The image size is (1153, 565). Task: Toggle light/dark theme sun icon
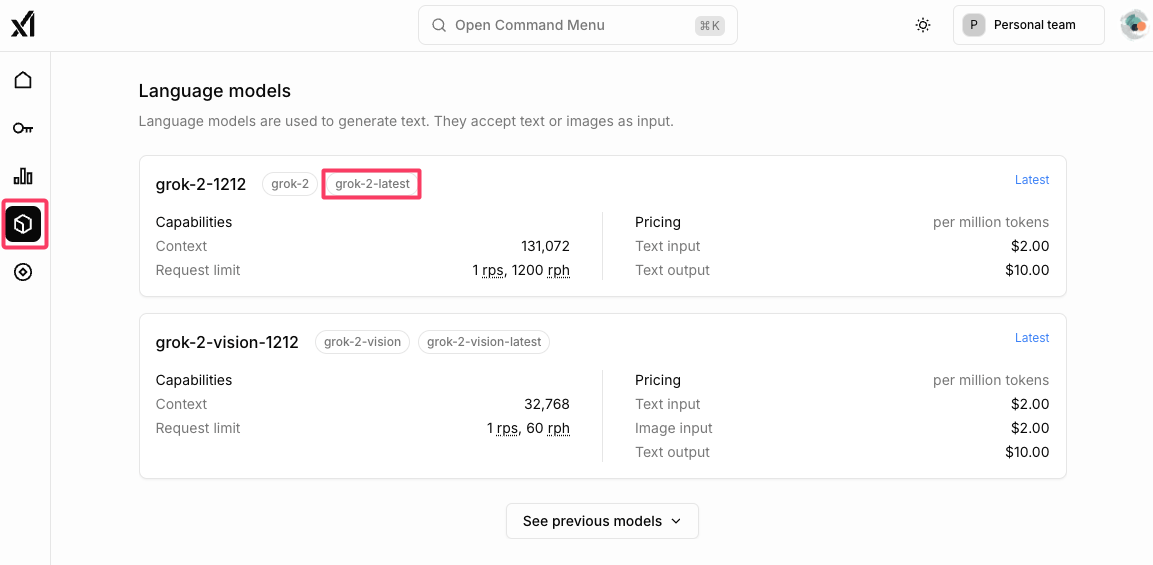(923, 25)
